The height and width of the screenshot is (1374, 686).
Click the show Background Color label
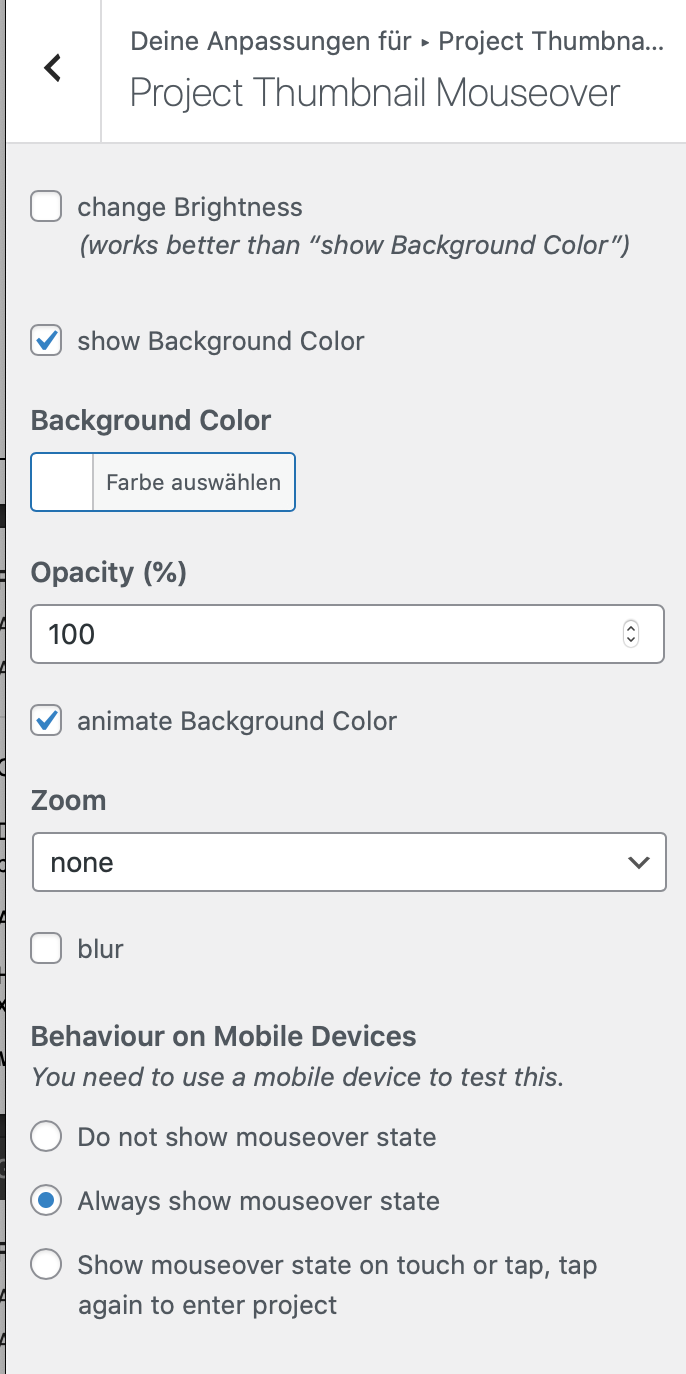221,341
